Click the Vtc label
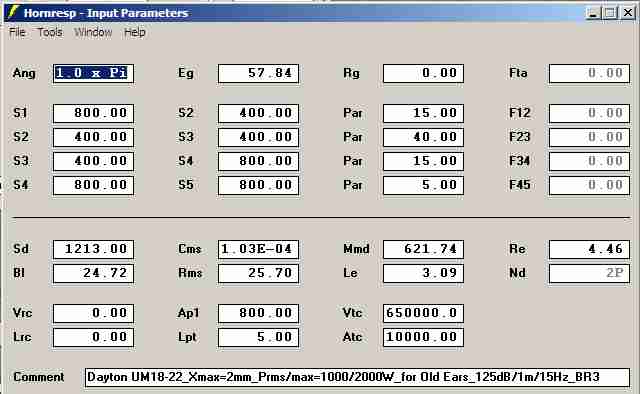The width and height of the screenshot is (640, 394). pyautogui.click(x=353, y=313)
